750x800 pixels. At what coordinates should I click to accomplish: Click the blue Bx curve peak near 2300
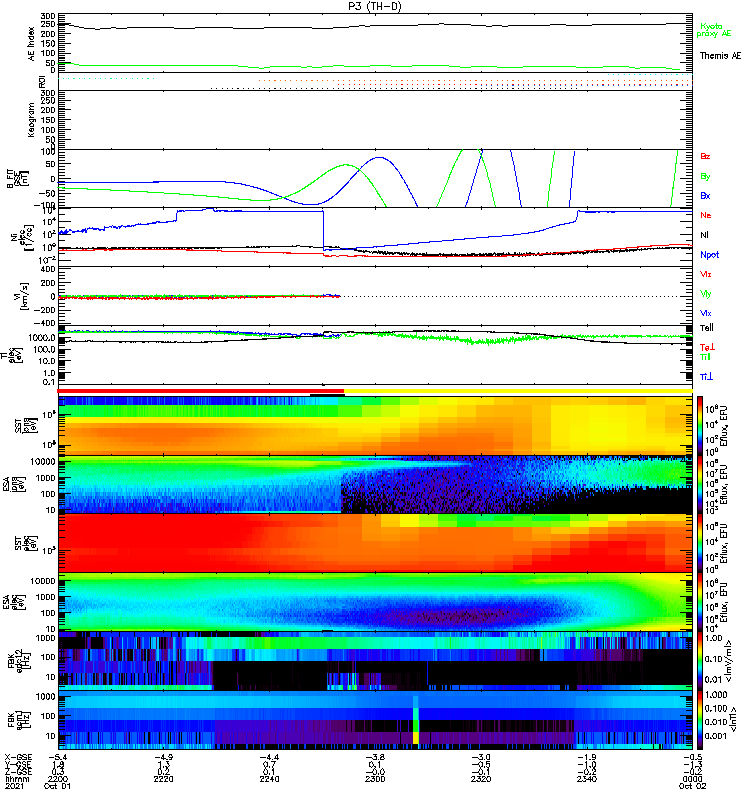tap(379, 158)
